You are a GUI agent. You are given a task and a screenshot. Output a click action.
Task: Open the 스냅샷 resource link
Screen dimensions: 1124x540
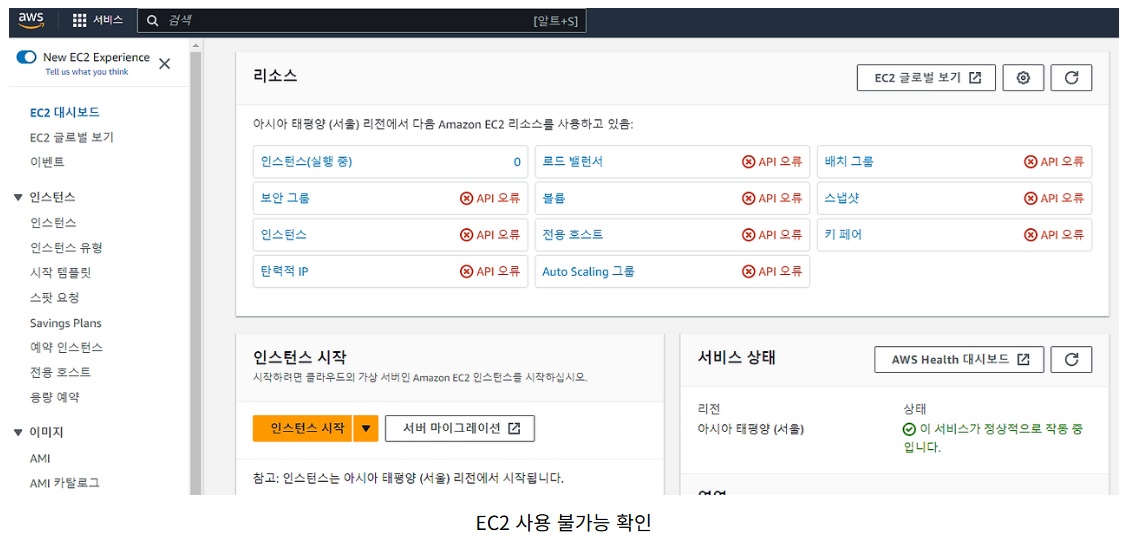[842, 198]
